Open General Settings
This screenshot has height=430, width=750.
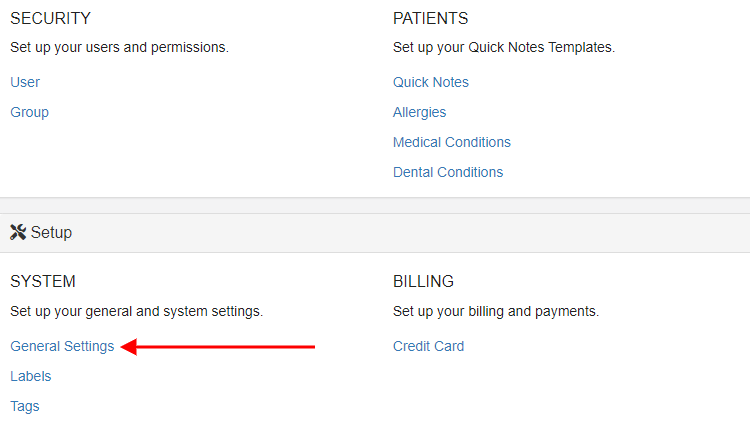pyautogui.click(x=62, y=346)
